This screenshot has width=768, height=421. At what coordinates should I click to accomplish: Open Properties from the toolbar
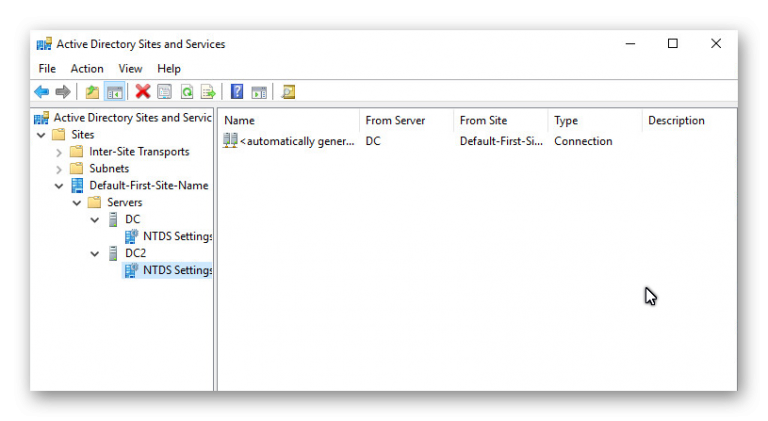(165, 92)
